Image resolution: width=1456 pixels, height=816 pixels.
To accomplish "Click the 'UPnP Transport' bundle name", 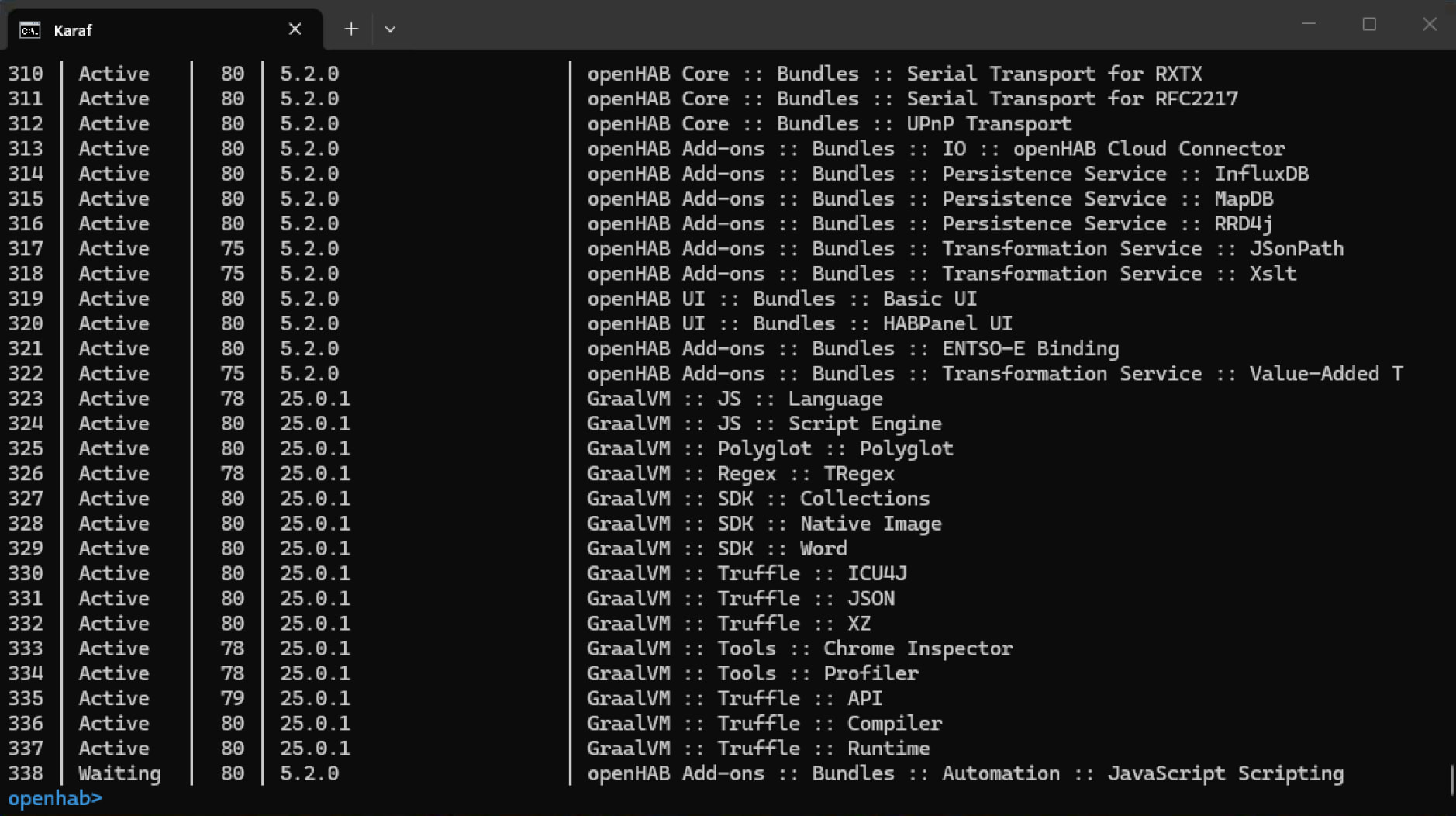I will (x=989, y=123).
